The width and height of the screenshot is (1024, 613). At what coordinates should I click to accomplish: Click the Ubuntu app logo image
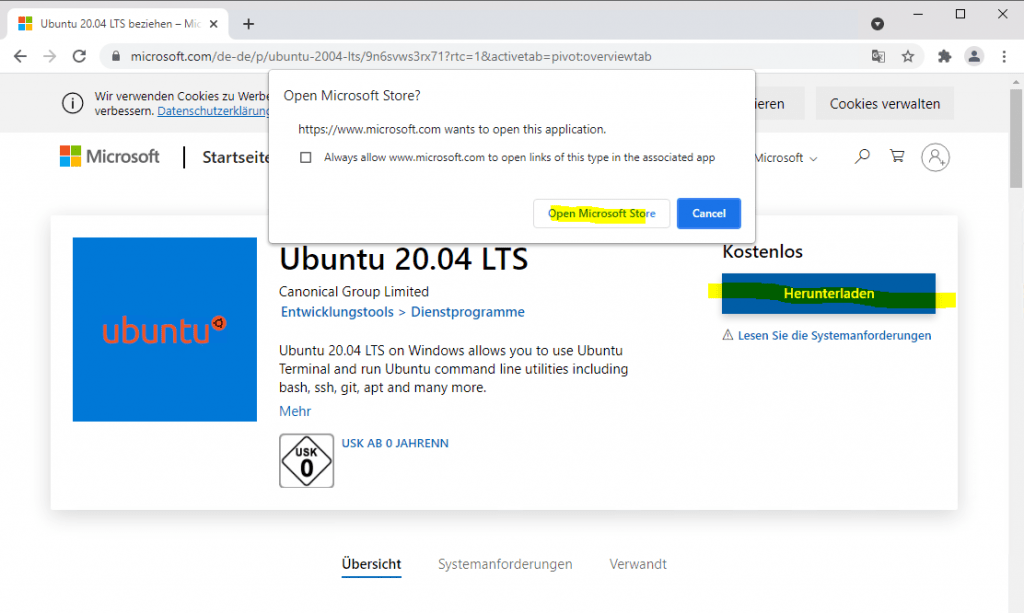[165, 329]
